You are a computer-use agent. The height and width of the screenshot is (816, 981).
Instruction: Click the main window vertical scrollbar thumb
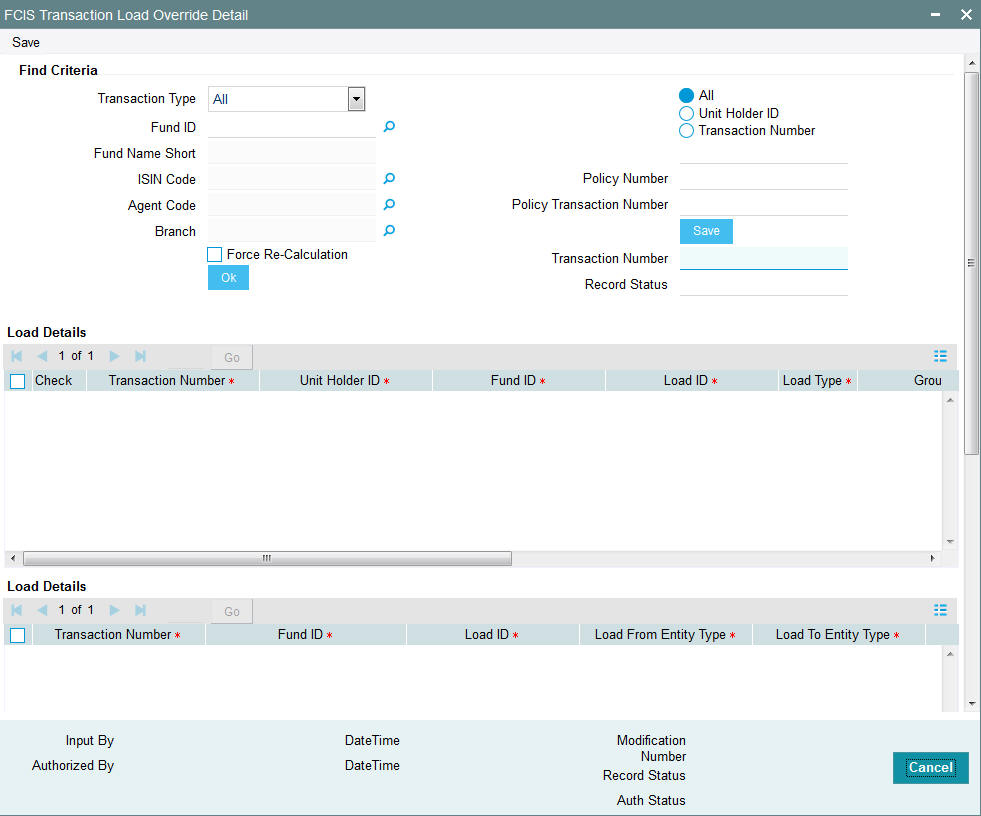pyautogui.click(x=971, y=263)
